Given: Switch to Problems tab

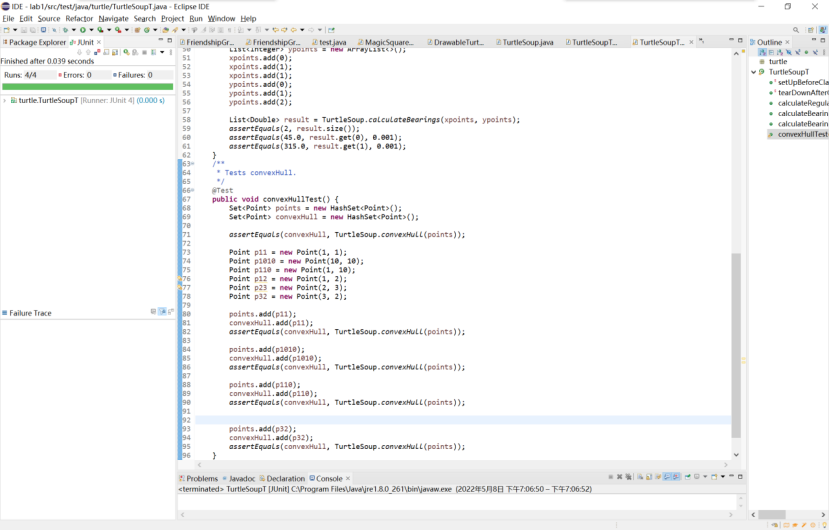Looking at the screenshot, I should (199, 478).
